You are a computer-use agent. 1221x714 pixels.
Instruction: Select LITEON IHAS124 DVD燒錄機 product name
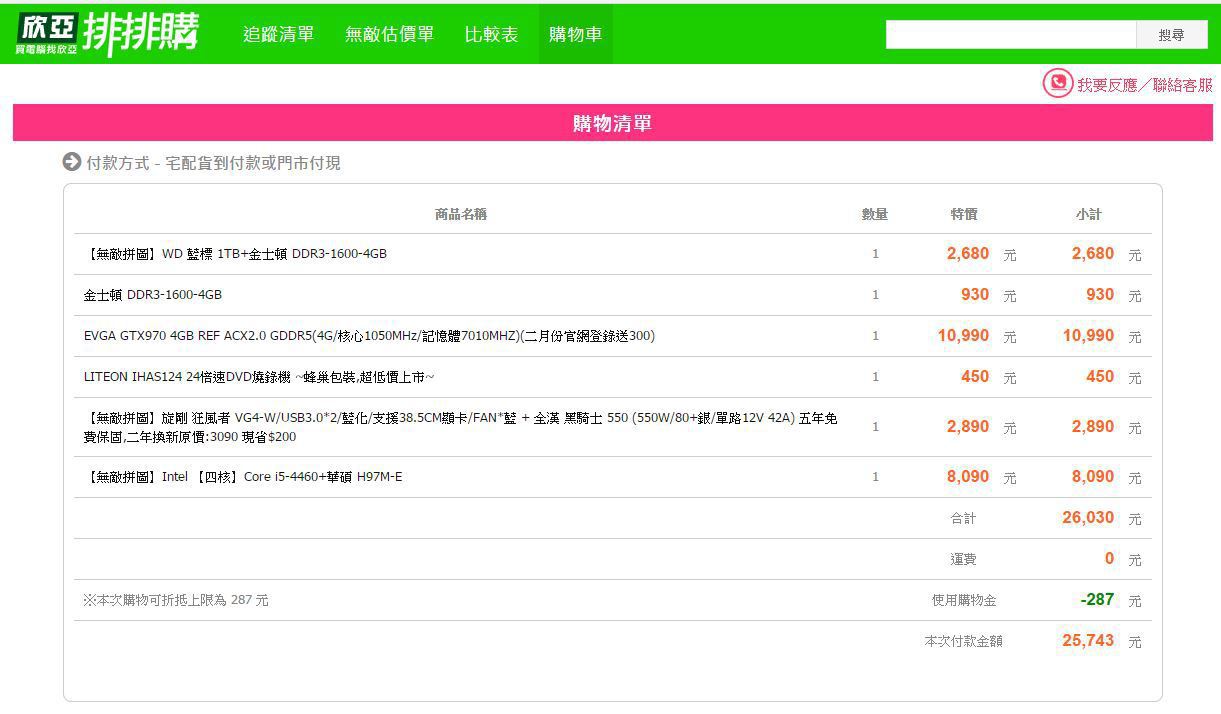point(259,377)
